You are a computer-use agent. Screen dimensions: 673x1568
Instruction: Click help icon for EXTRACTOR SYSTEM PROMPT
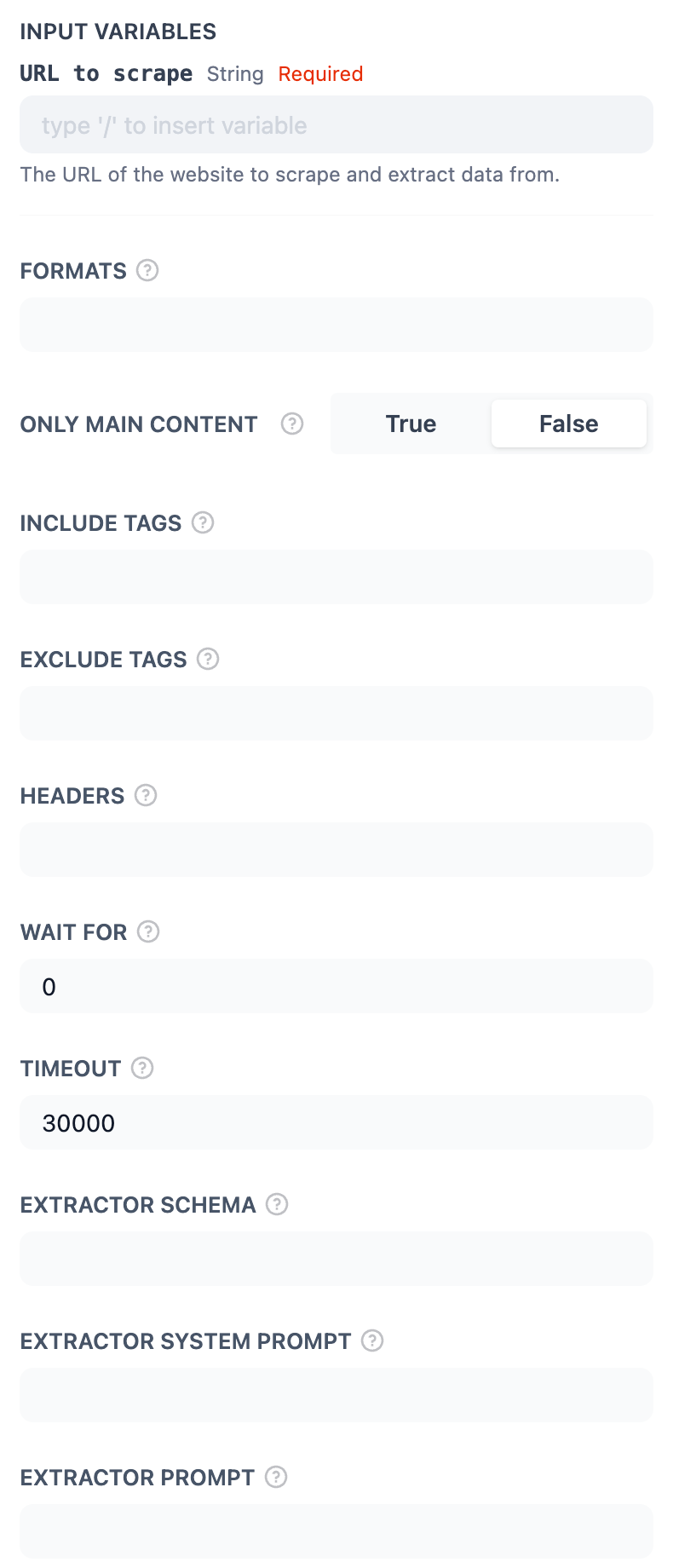click(372, 1340)
